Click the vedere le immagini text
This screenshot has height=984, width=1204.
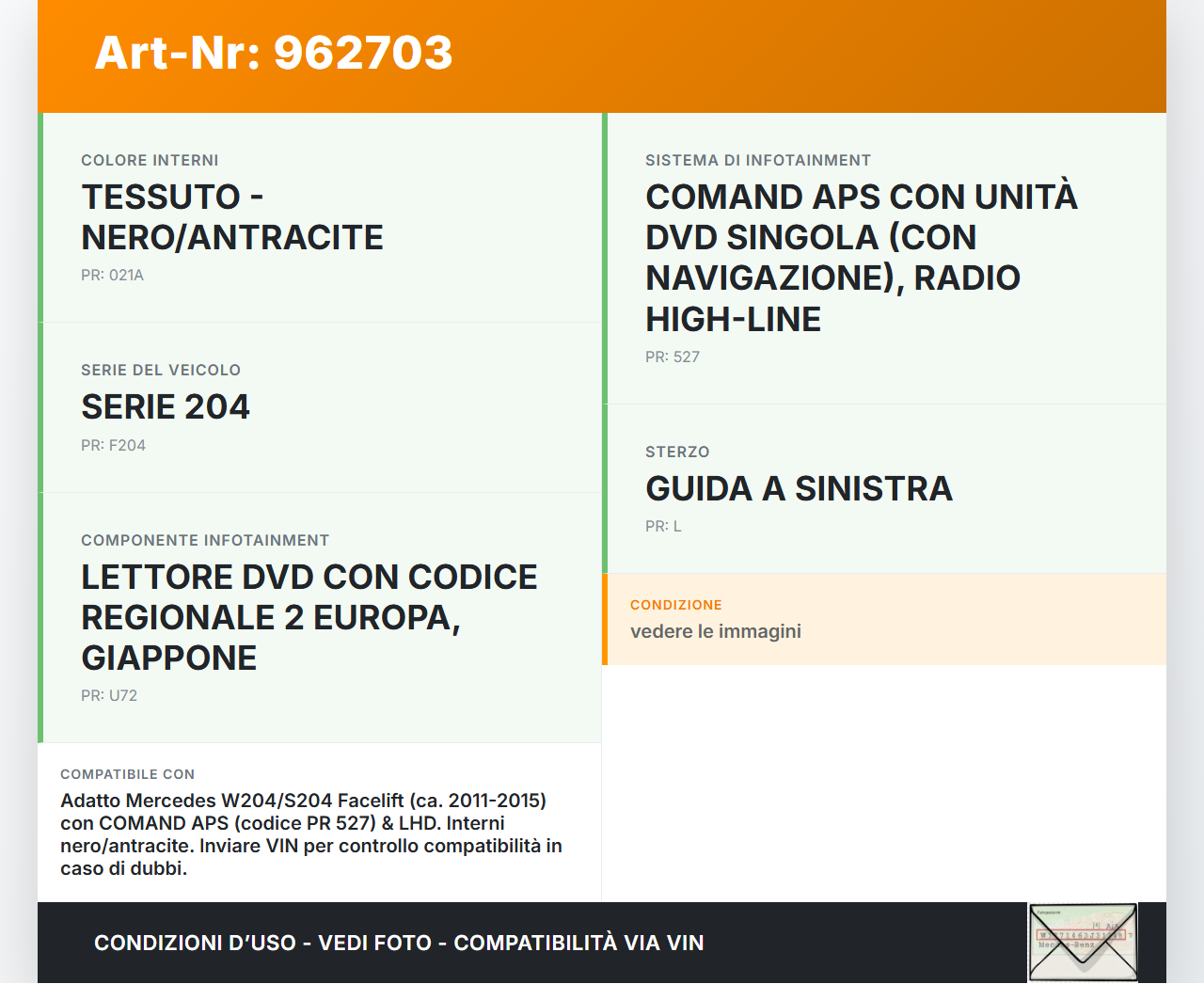pyautogui.click(x=716, y=631)
